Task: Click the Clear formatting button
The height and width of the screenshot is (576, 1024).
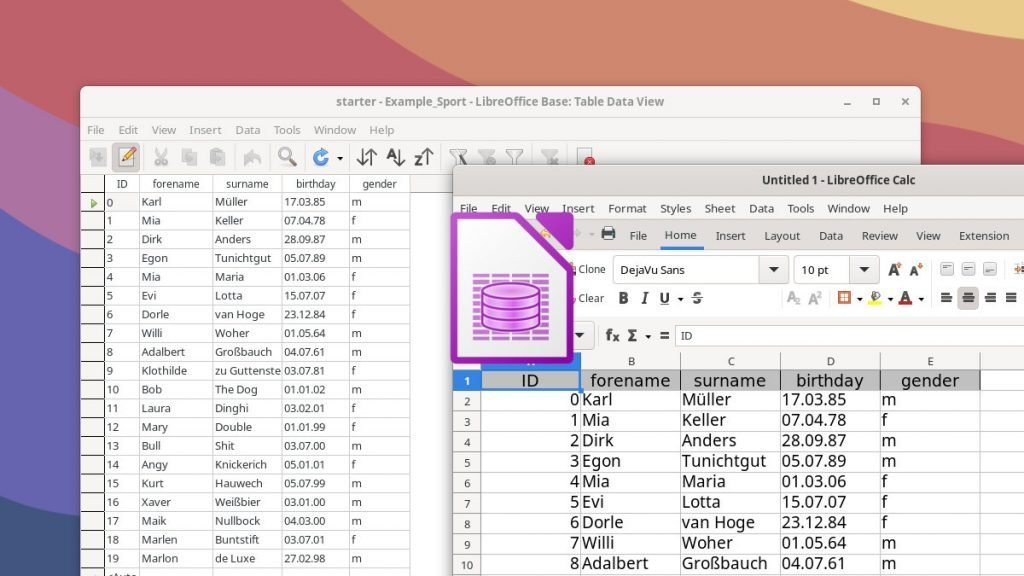Action: pos(590,298)
